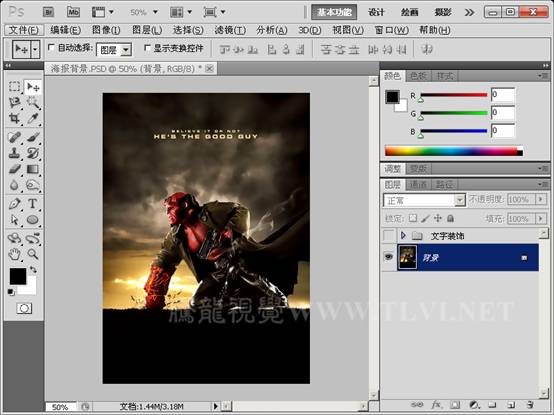The width and height of the screenshot is (554, 415).
Task: Switch to the 通道 channels tab
Action: (x=418, y=184)
